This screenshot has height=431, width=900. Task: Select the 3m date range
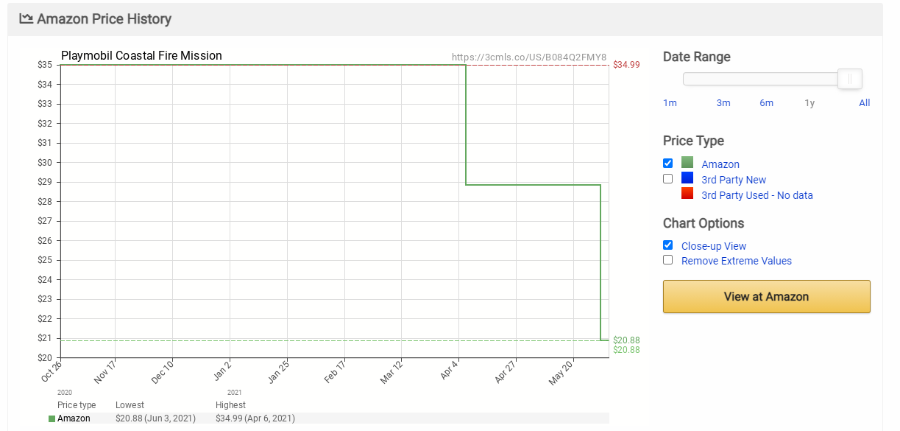tap(723, 103)
